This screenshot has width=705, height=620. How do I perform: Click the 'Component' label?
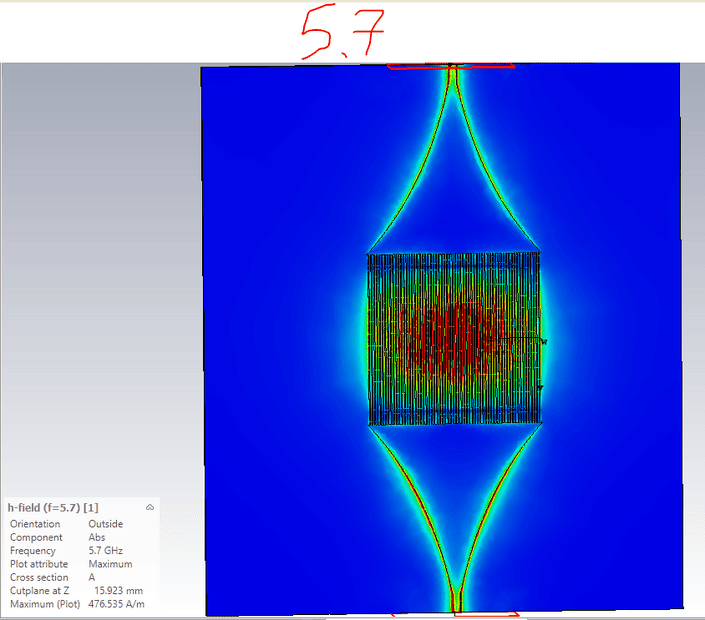pyautogui.click(x=36, y=537)
